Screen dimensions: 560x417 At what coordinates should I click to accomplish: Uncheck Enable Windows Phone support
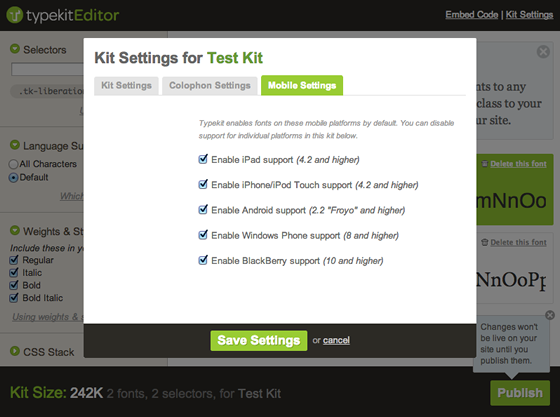tap(203, 235)
